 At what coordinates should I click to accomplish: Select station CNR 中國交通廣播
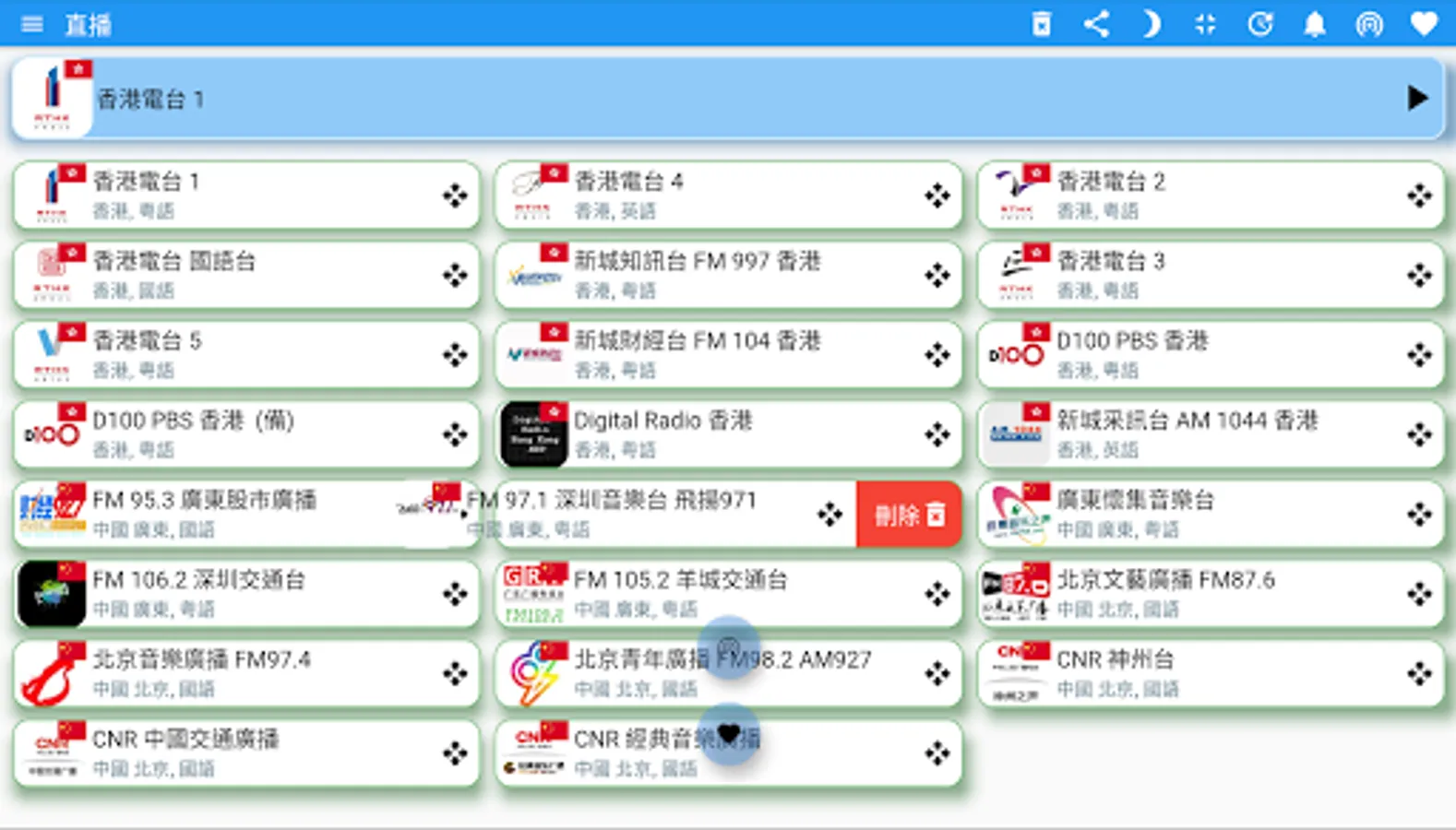[x=246, y=753]
